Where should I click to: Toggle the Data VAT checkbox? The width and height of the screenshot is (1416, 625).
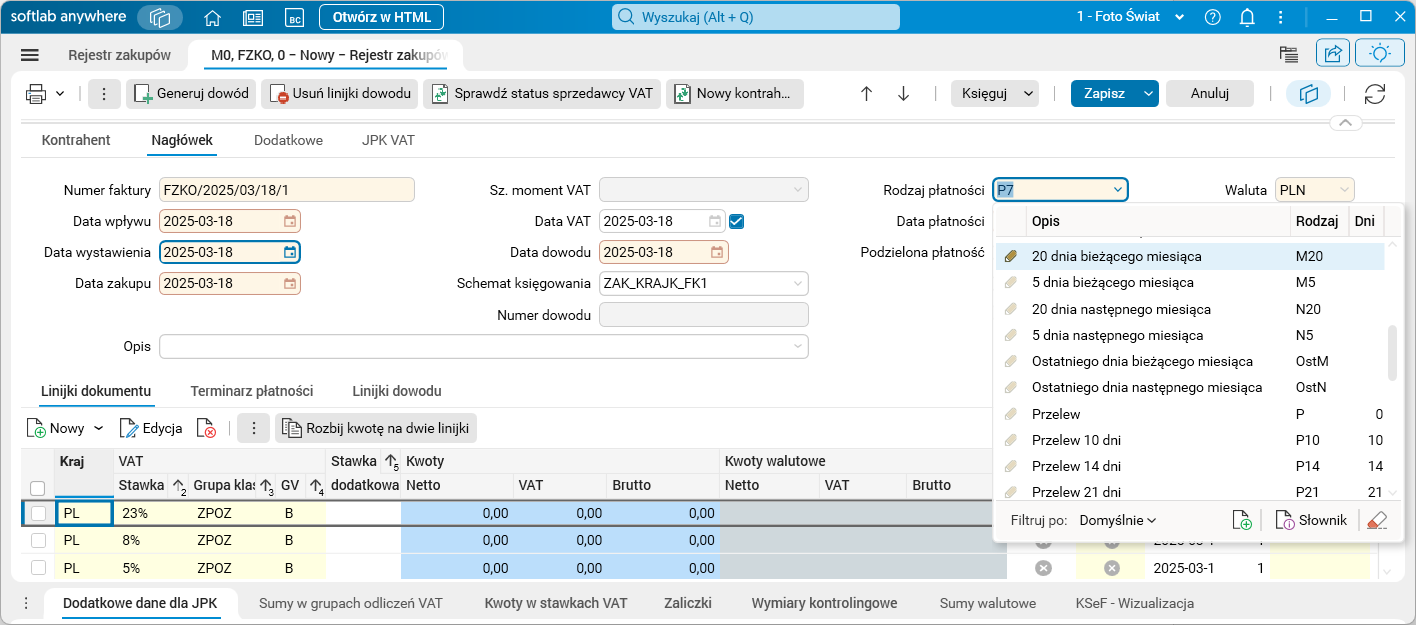pyautogui.click(x=737, y=221)
